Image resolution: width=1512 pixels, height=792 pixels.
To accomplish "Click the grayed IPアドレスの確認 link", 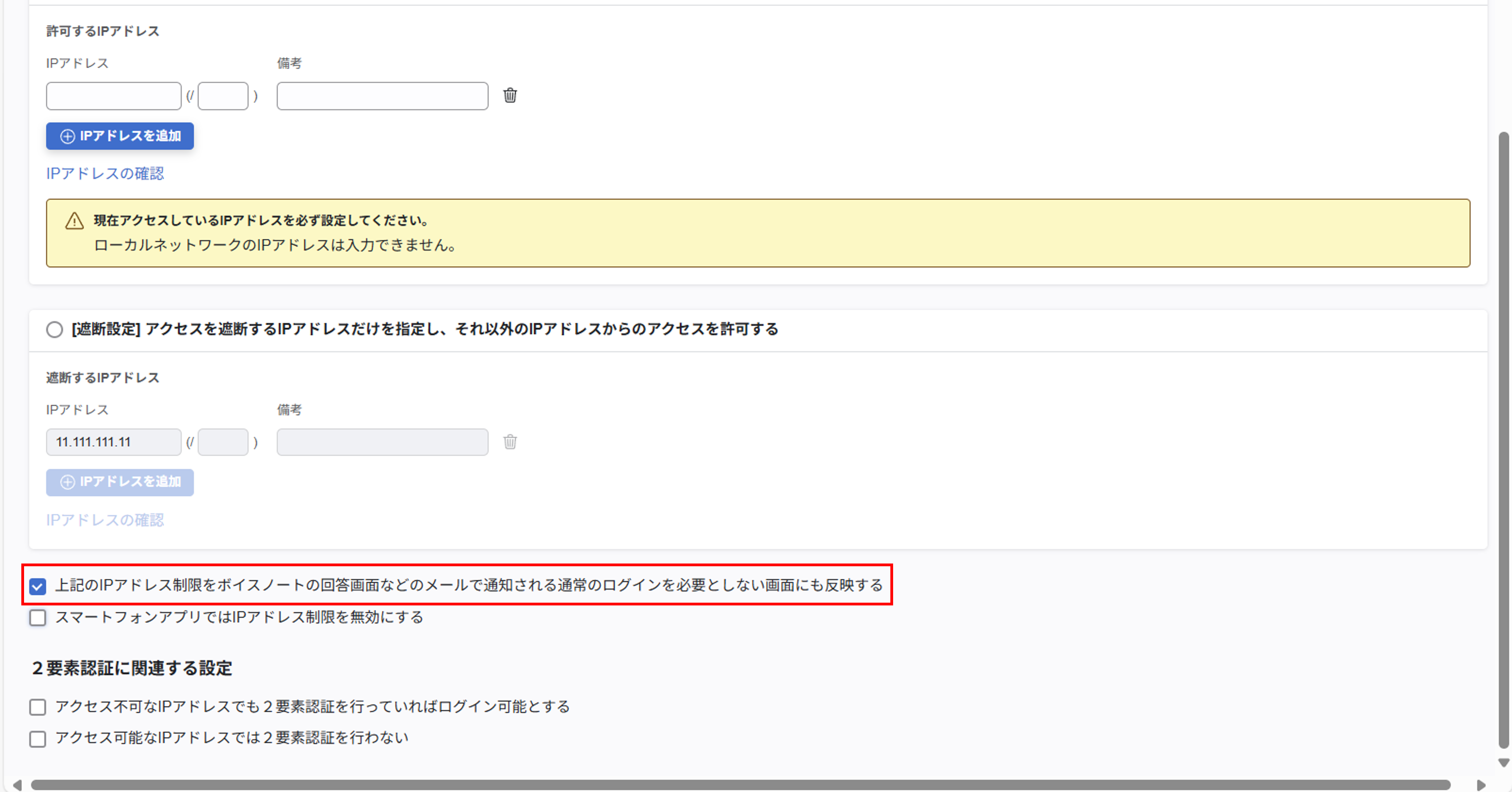I will coord(104,520).
